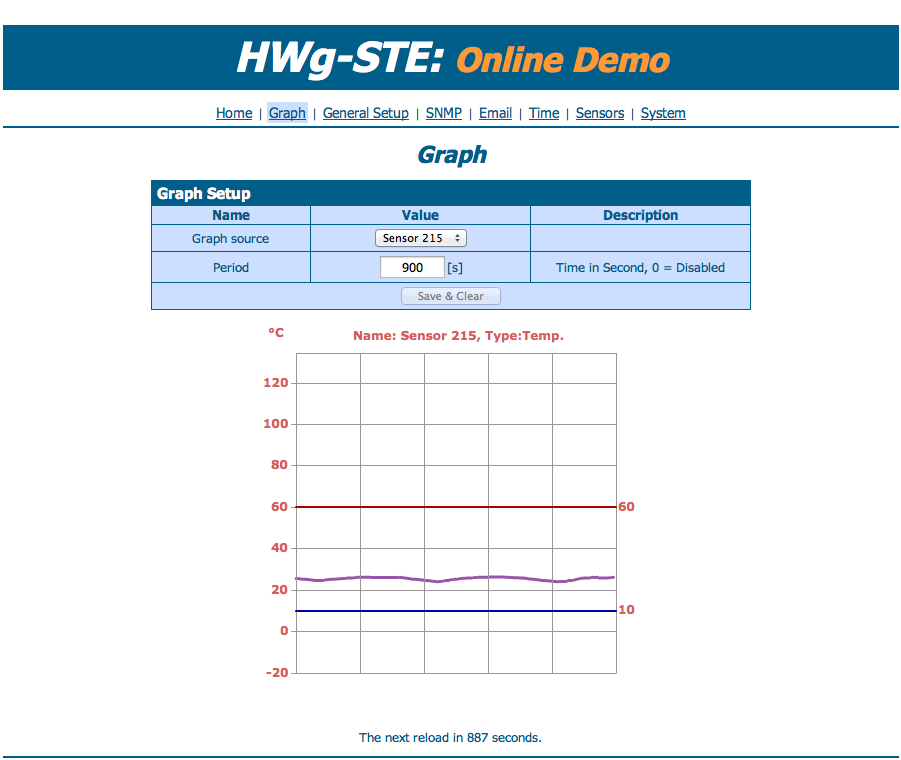This screenshot has width=901, height=760.
Task: Click 'The next reload in 887 seconds.' text
Action: point(450,738)
